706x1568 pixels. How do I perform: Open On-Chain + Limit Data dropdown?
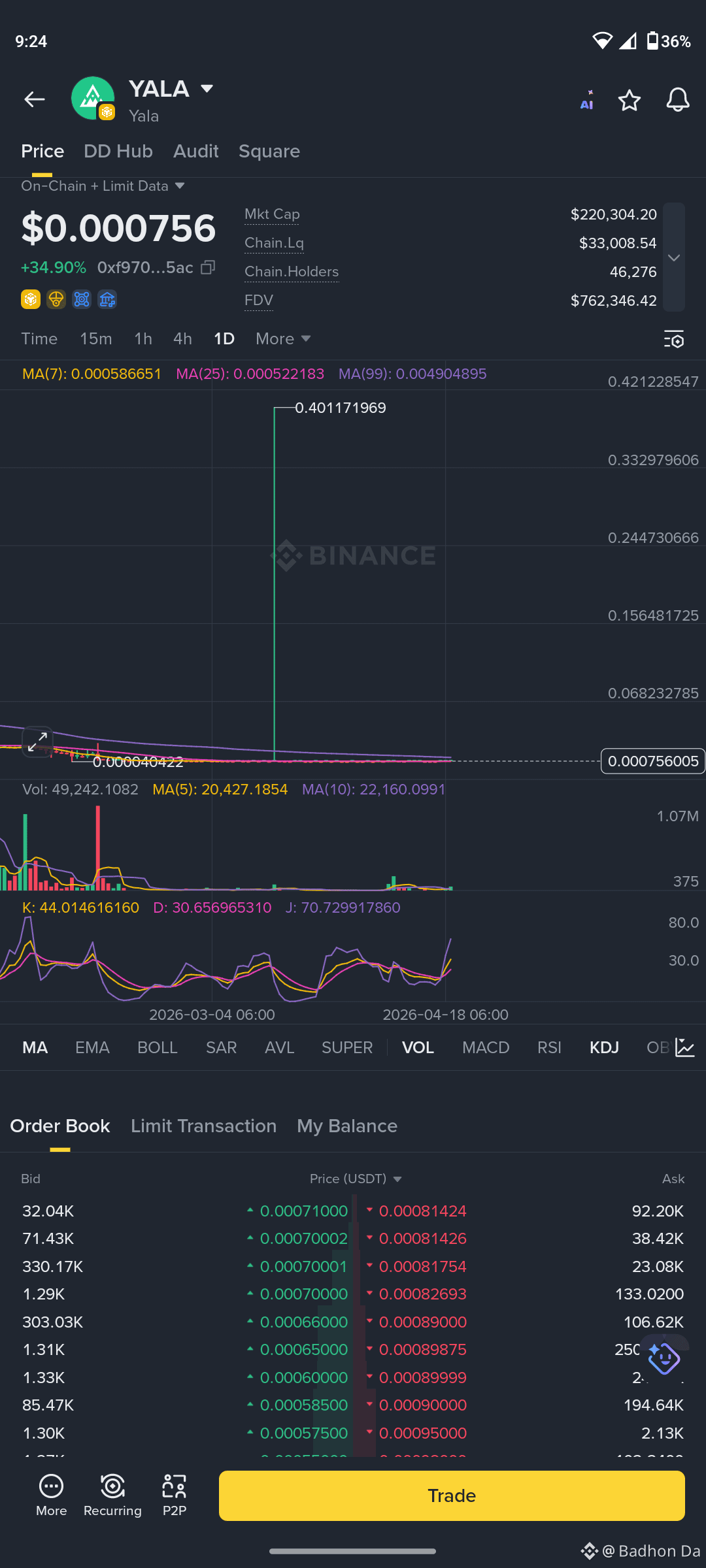tap(103, 186)
